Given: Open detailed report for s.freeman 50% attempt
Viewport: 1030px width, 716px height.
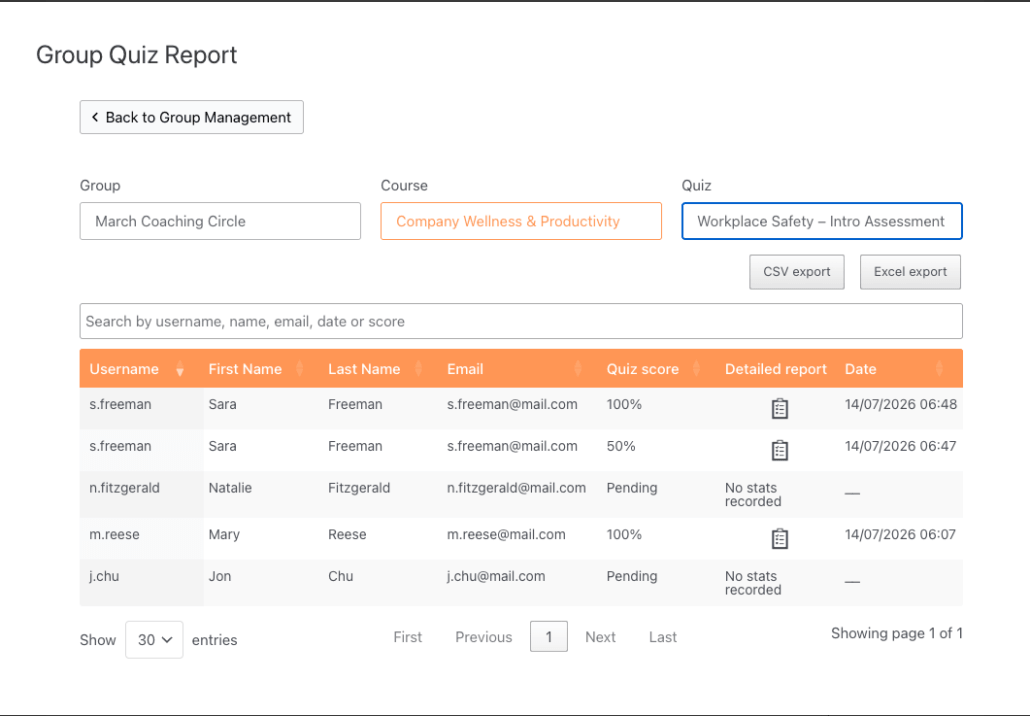Looking at the screenshot, I should 779,450.
